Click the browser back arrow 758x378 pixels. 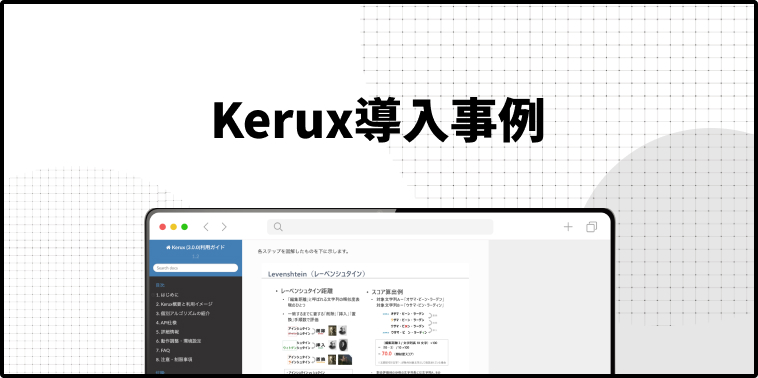point(206,227)
